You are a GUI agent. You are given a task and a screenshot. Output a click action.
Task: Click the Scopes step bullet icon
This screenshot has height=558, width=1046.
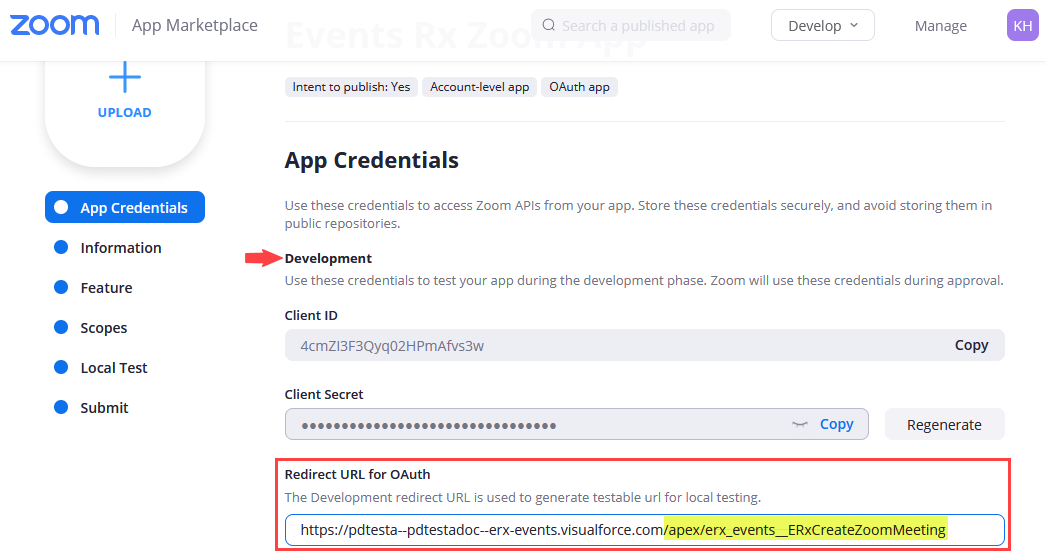click(61, 328)
